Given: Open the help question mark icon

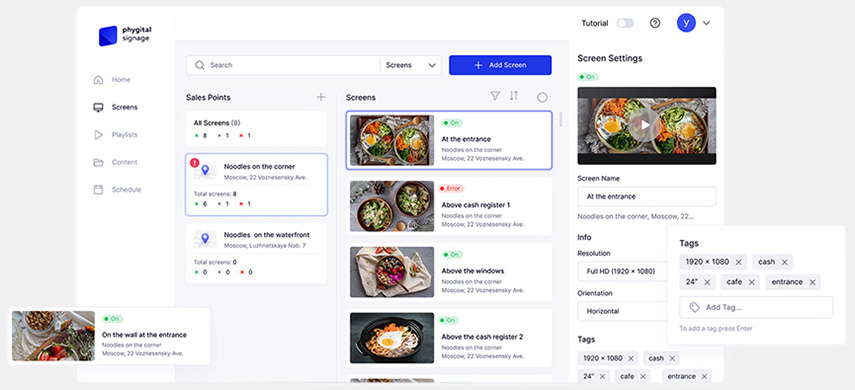Looking at the screenshot, I should point(655,23).
